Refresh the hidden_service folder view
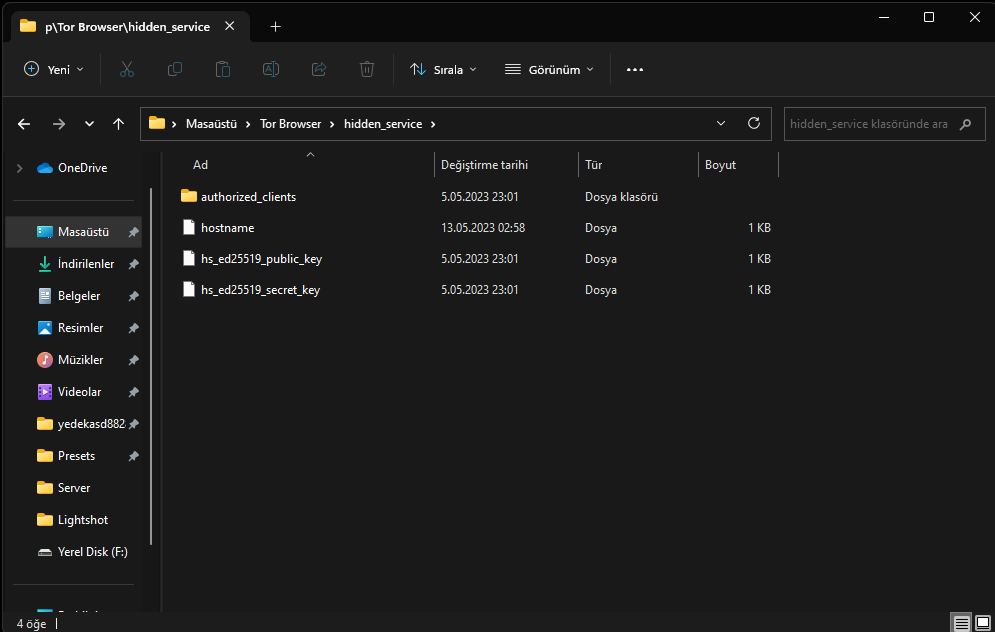995x632 pixels. [754, 123]
